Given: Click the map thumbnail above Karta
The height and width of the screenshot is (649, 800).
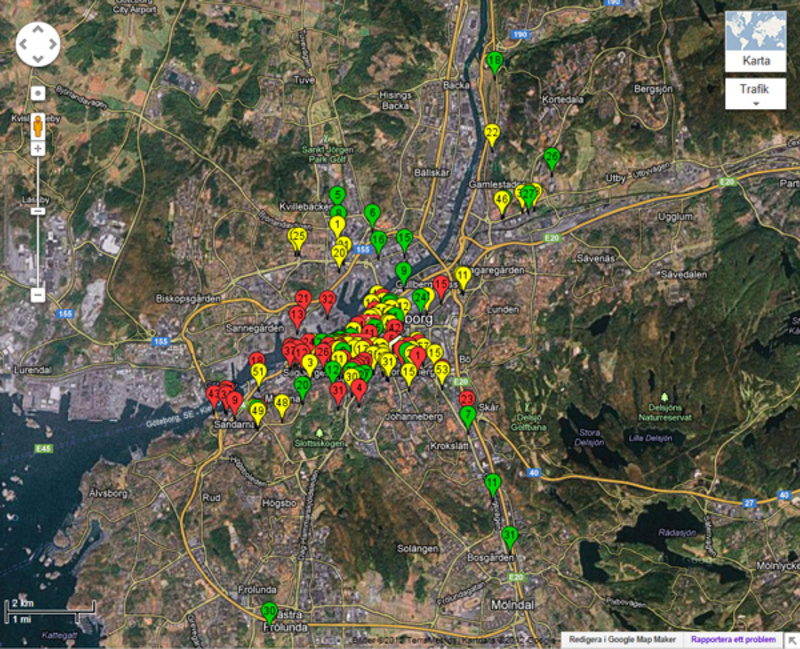Looking at the screenshot, I should click(x=756, y=31).
